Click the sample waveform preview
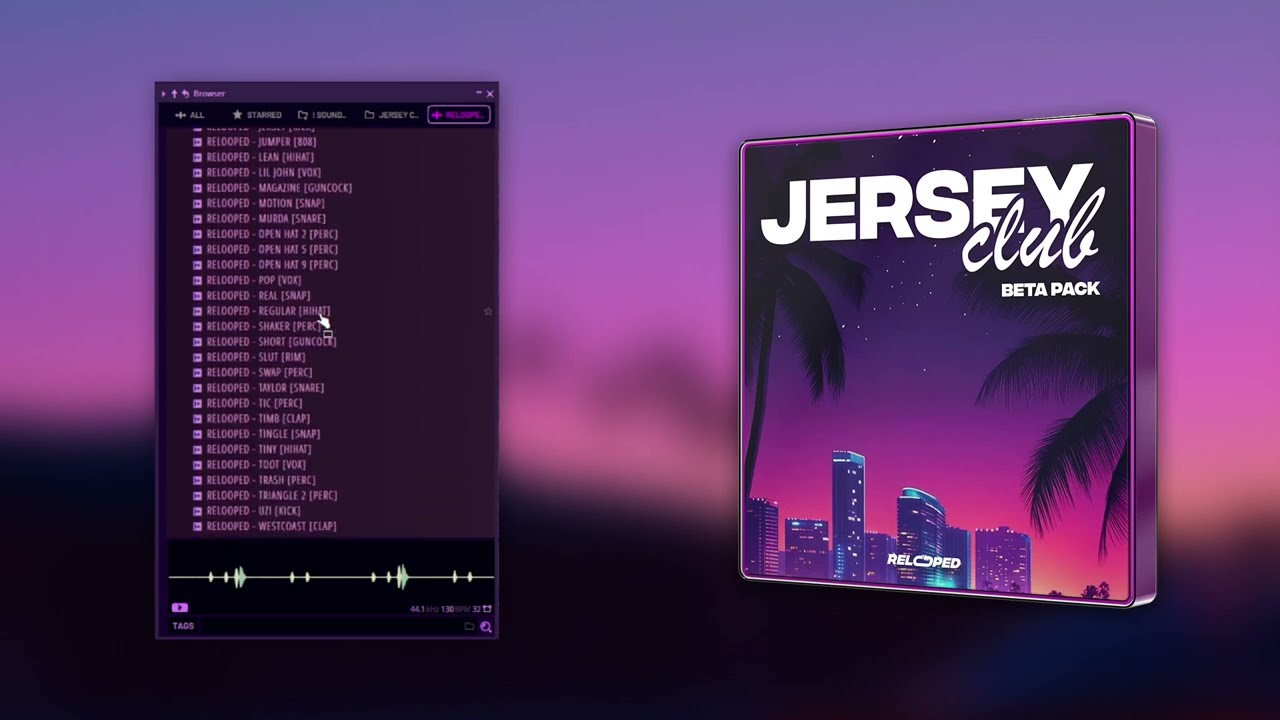This screenshot has height=720, width=1280. click(331, 576)
